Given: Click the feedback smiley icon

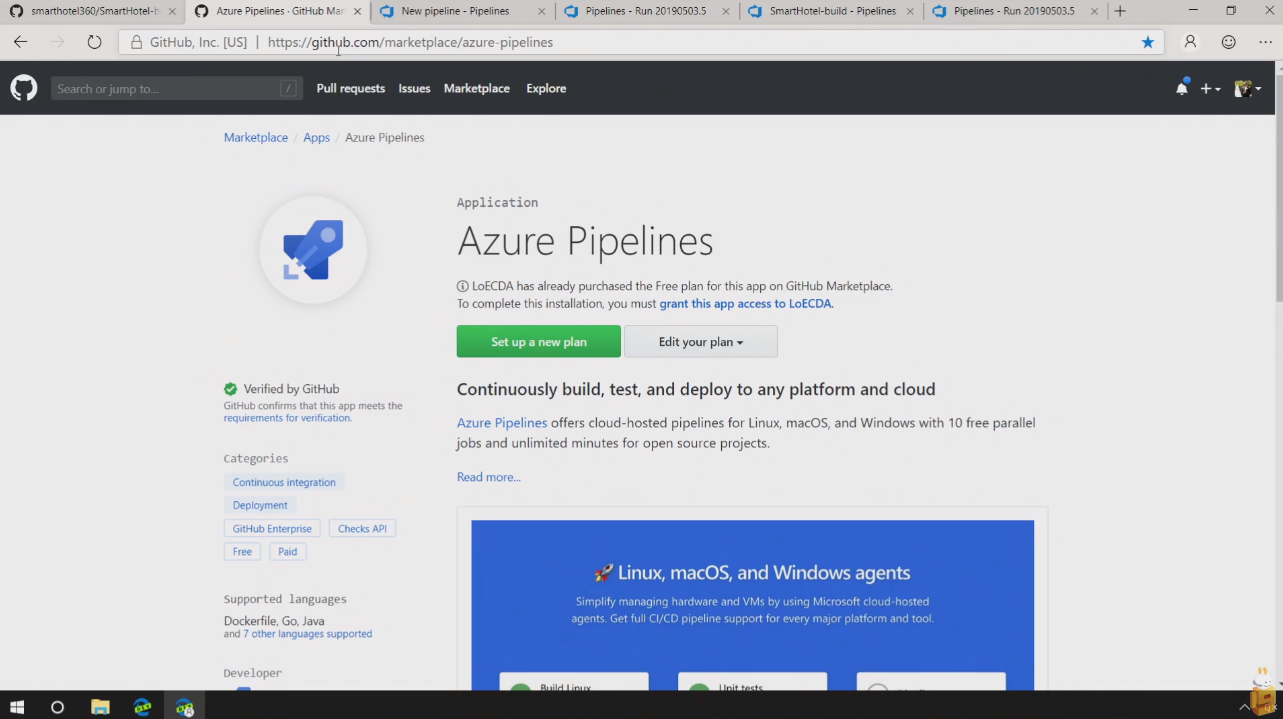Looking at the screenshot, I should [x=1229, y=42].
